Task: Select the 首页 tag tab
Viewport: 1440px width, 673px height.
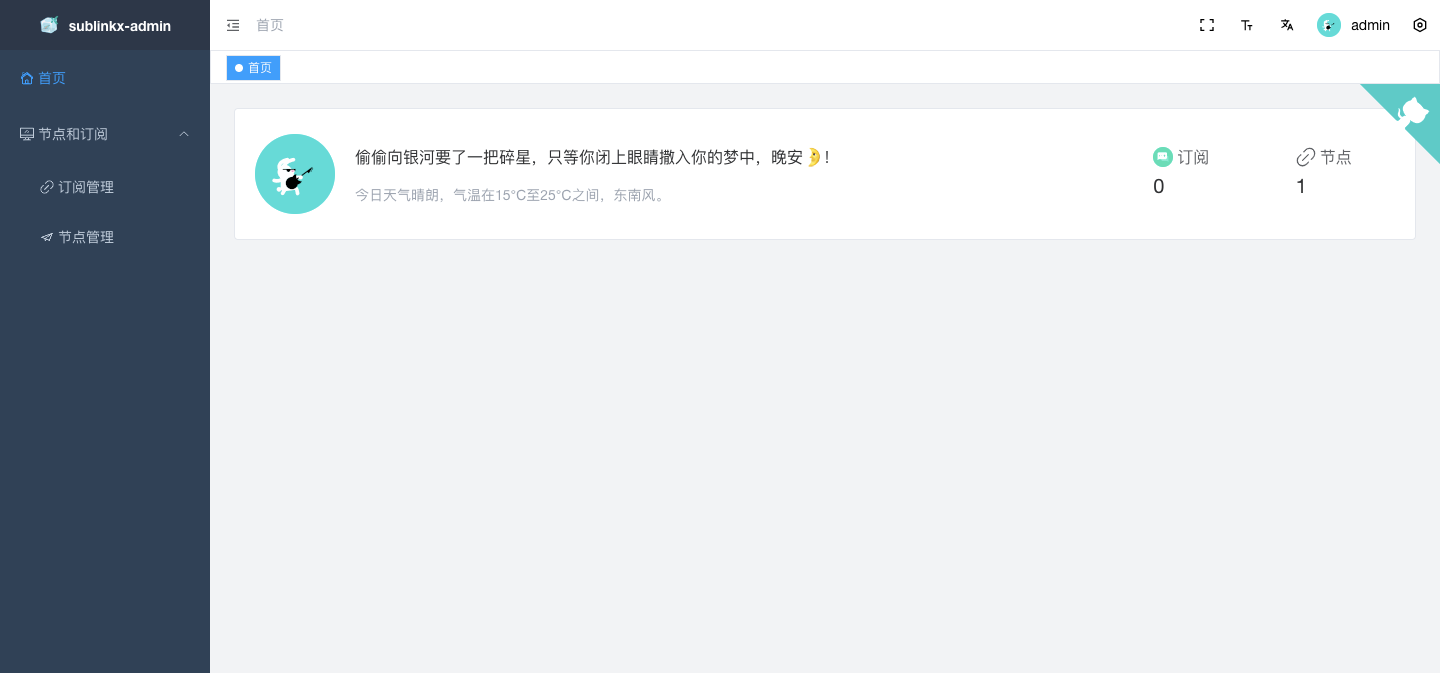Action: coord(253,68)
